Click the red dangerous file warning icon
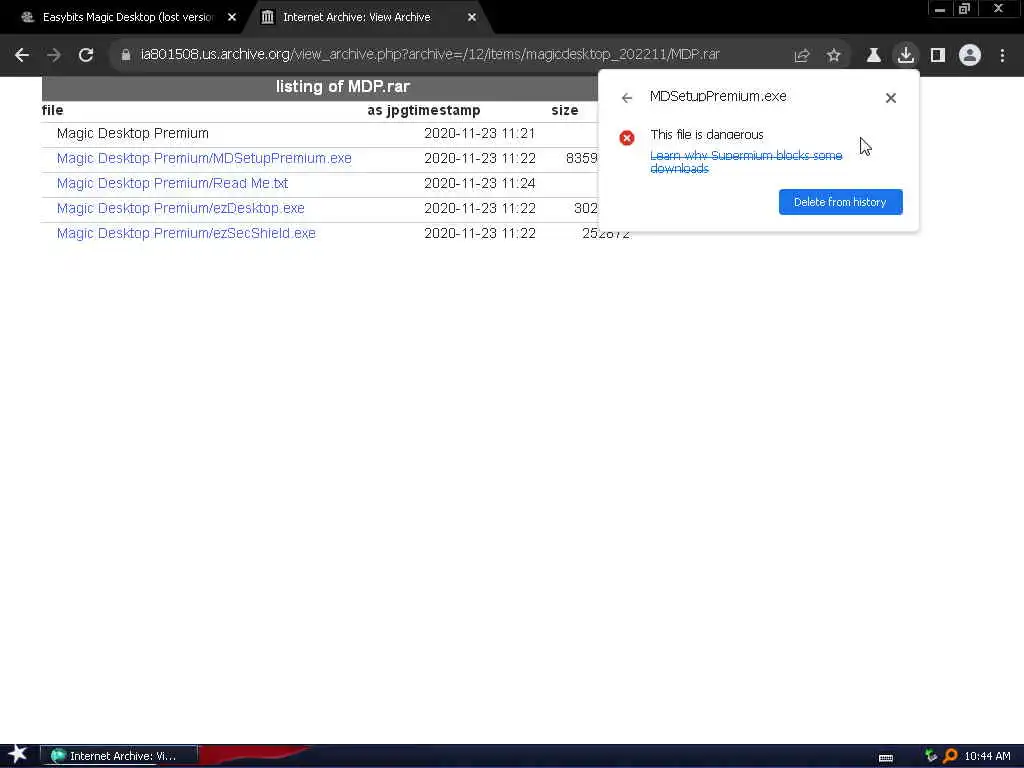This screenshot has height=768, width=1024. click(x=627, y=138)
